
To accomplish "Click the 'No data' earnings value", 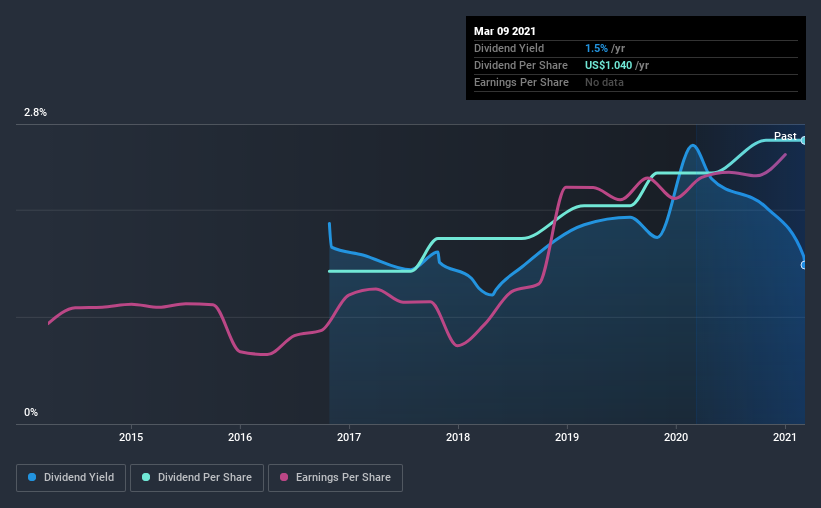I will point(604,82).
